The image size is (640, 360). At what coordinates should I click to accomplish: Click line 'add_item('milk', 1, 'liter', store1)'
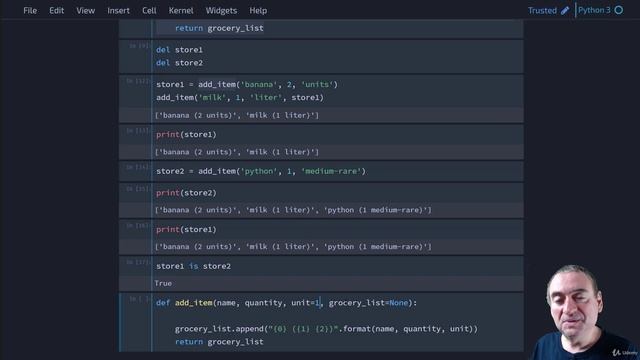240,98
